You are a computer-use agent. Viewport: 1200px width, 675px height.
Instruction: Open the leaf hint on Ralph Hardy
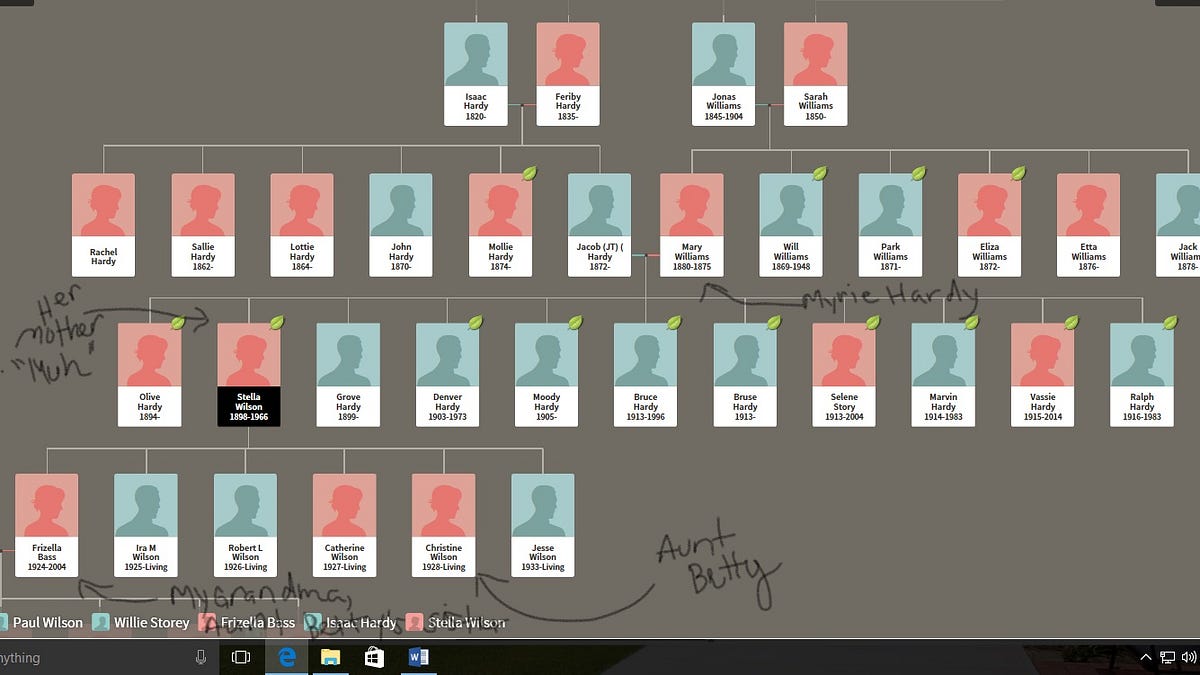1170,323
